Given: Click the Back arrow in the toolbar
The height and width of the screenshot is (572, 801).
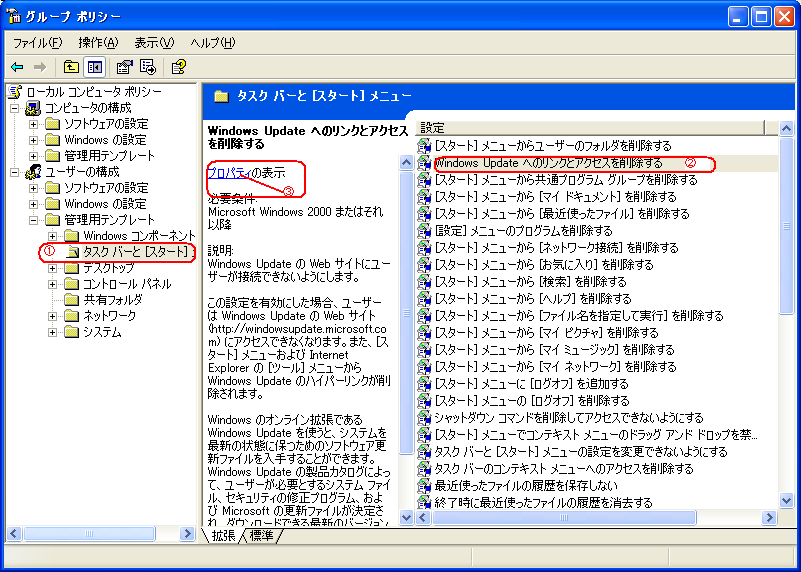Looking at the screenshot, I should 17,67.
